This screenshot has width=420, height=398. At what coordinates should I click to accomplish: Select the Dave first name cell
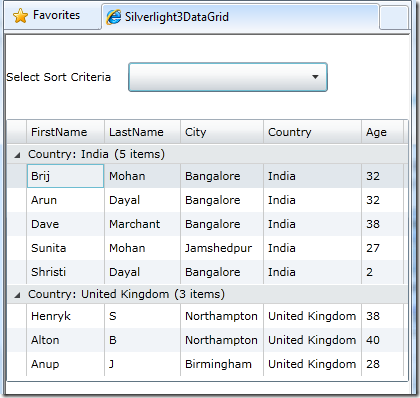(x=65, y=224)
